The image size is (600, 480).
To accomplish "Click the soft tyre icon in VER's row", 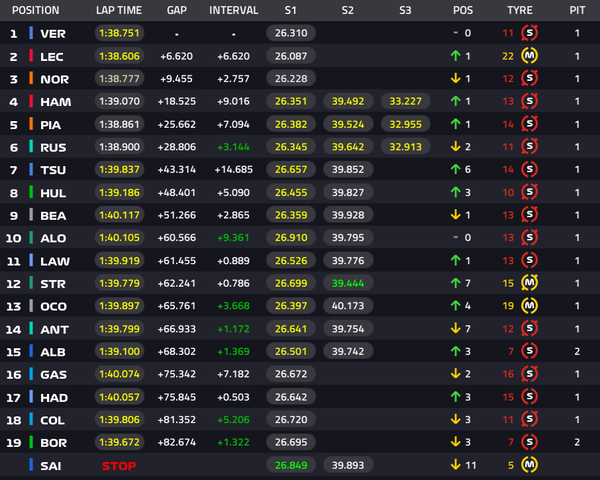I will click(529, 33).
